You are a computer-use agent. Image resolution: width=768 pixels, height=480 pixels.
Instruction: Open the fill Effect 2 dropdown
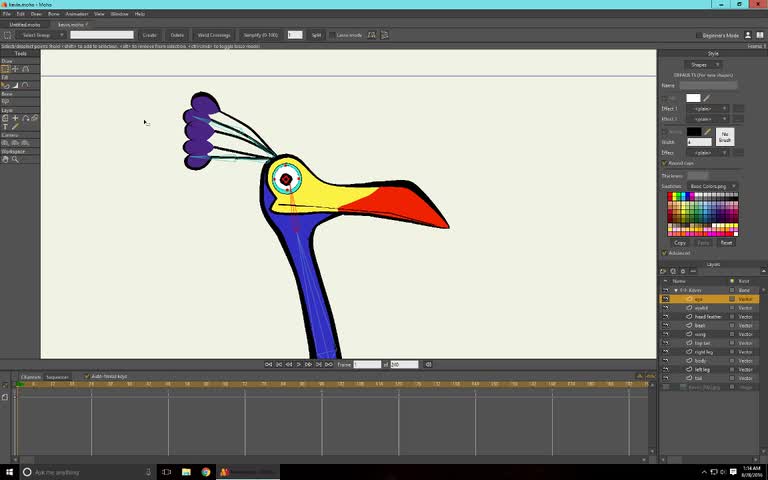coord(707,119)
